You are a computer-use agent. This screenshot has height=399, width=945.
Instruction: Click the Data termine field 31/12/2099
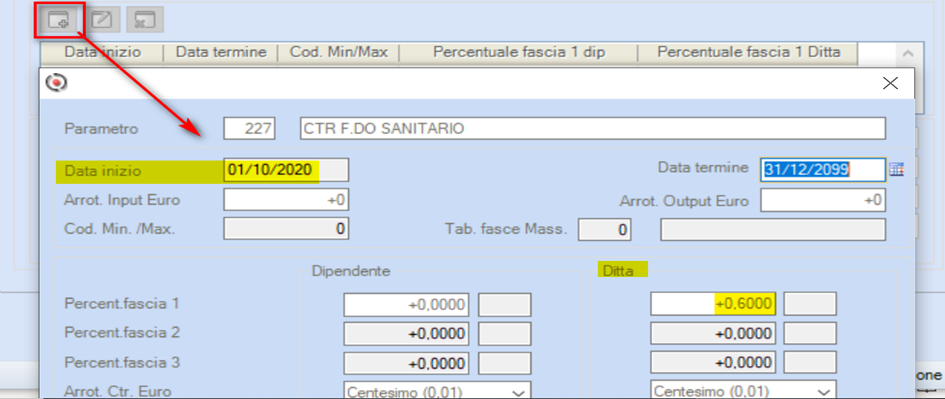pos(823,170)
